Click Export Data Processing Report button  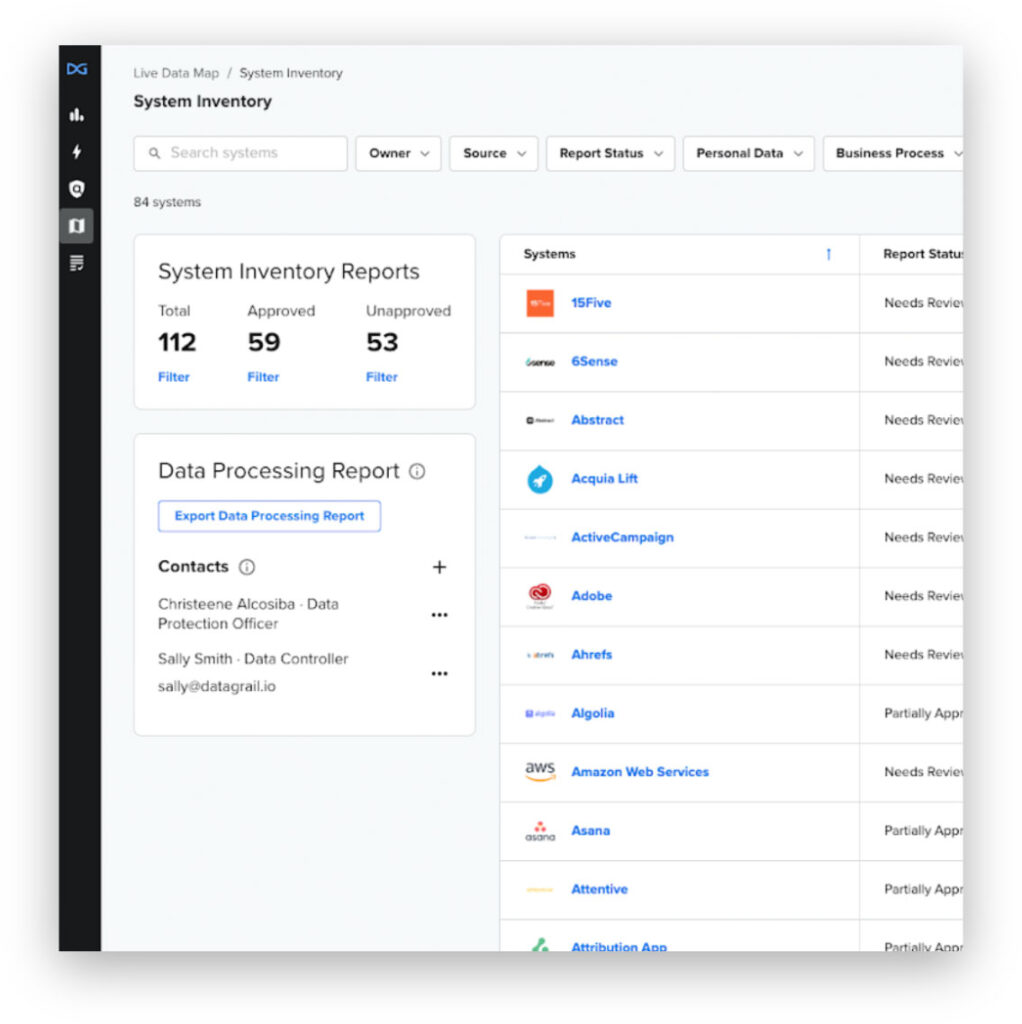pyautogui.click(x=269, y=516)
